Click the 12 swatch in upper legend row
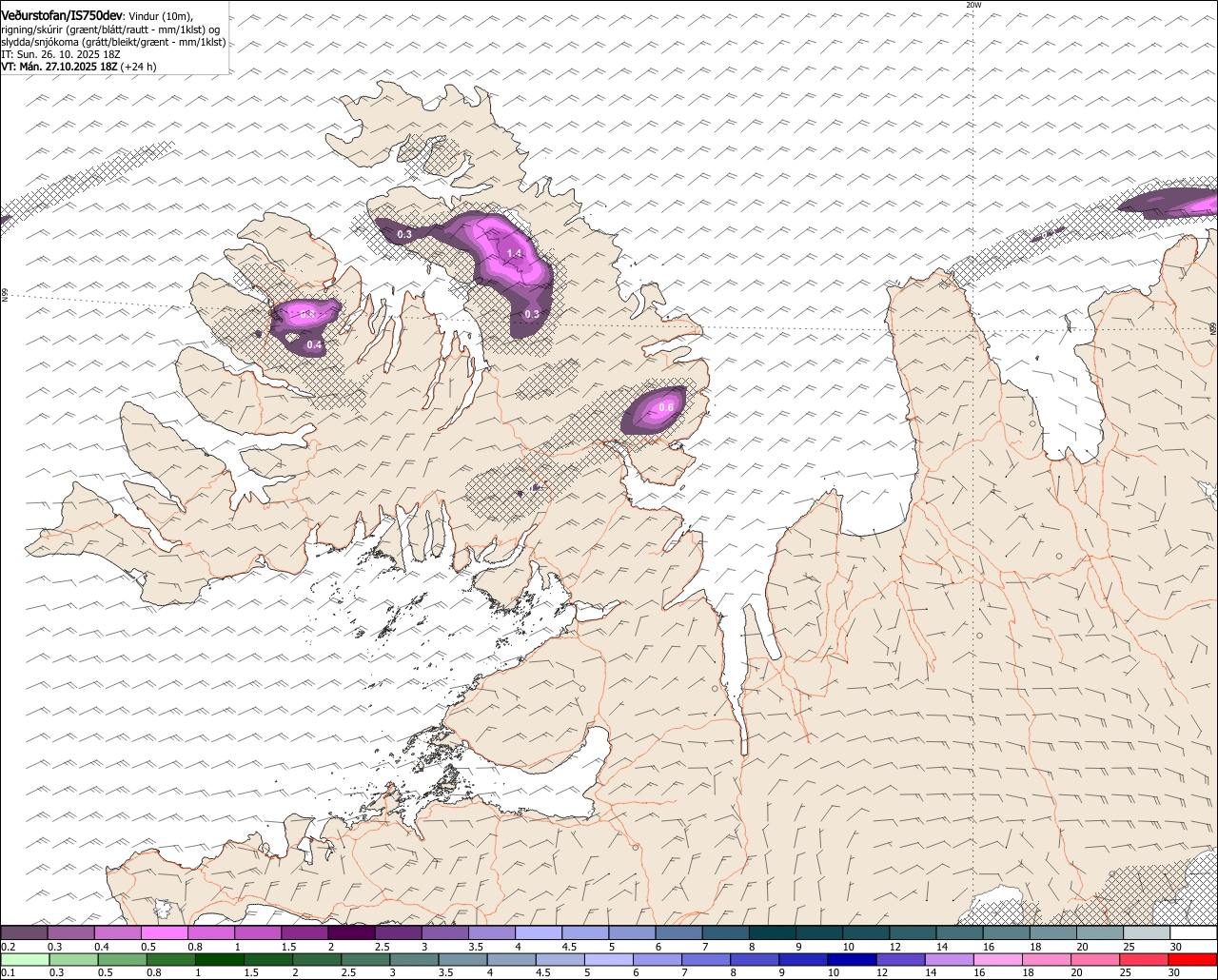Screen dimensions: 1218x980 coord(913,932)
